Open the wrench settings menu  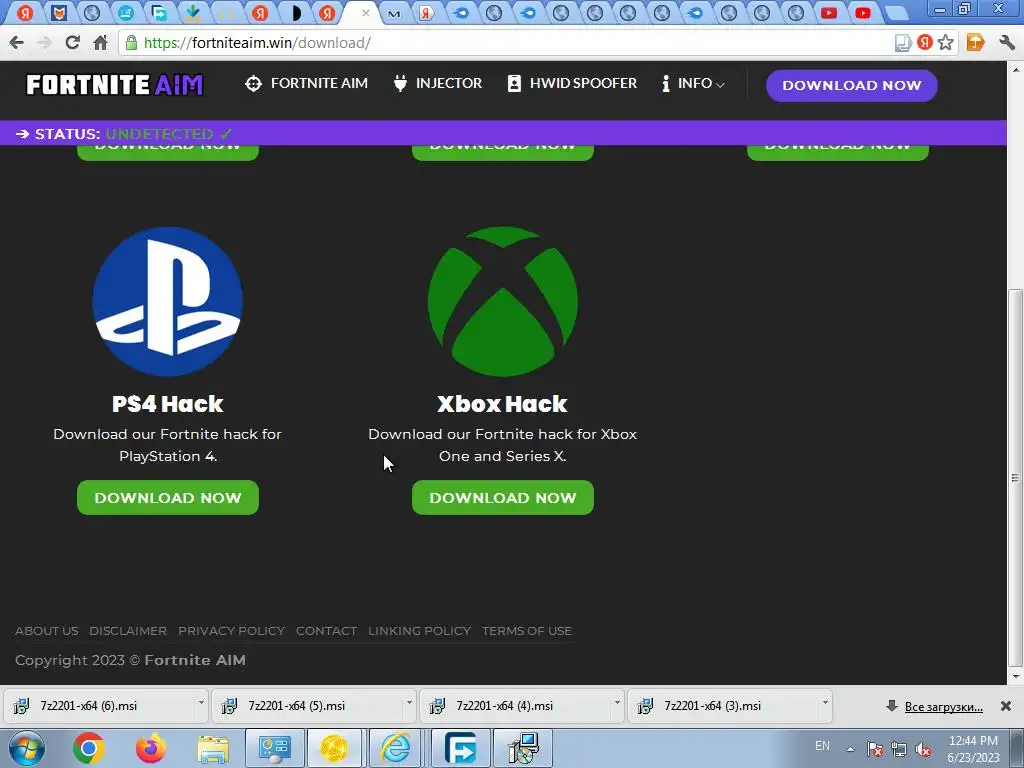pos(1006,43)
